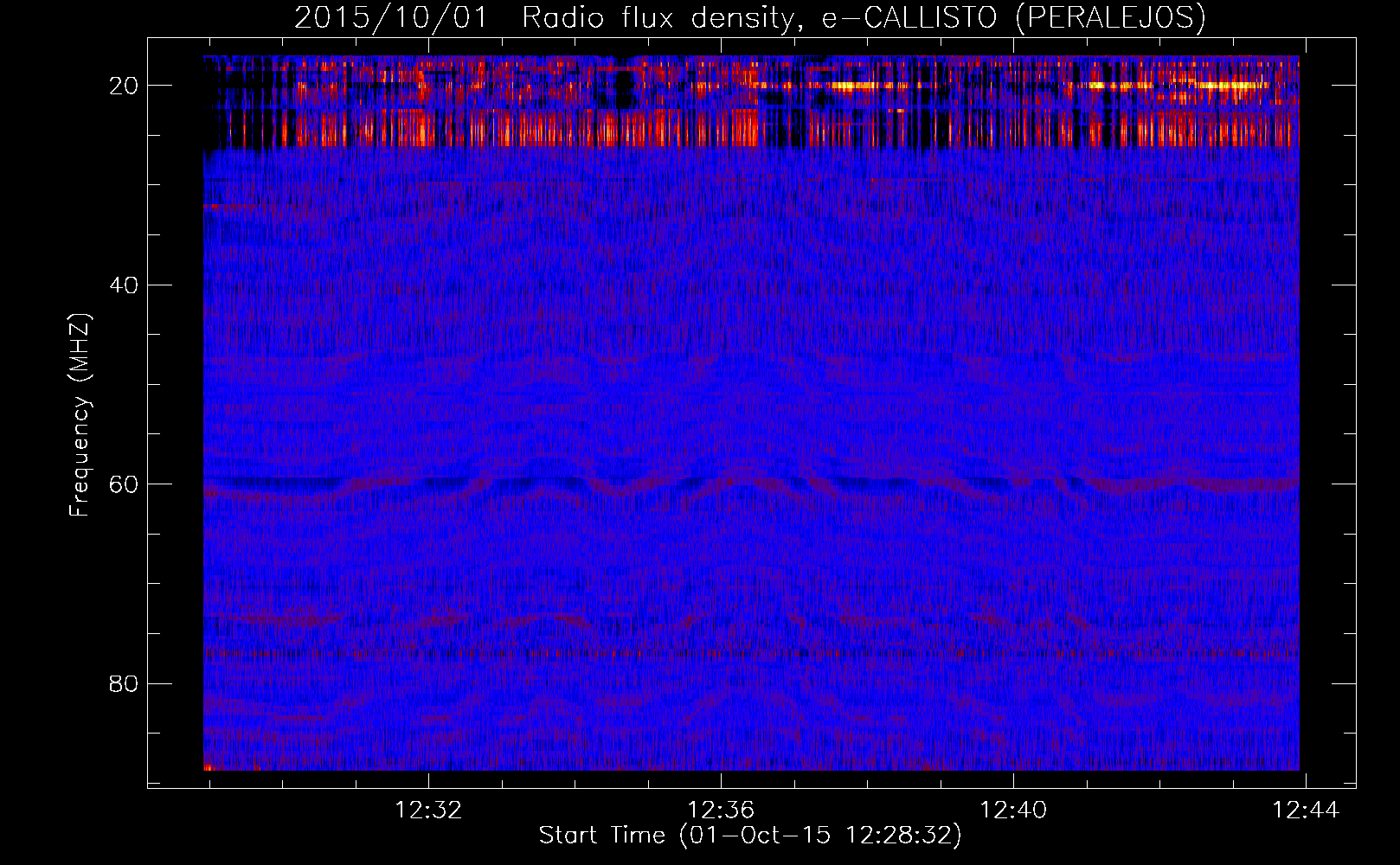Click the '40' frequency tick label
The image size is (1400, 865).
(125, 285)
